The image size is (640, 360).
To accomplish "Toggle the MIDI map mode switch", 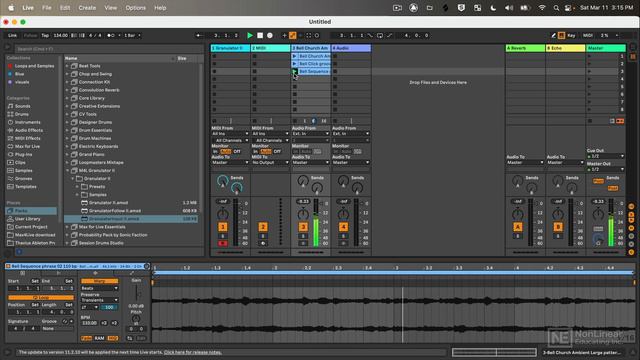I will click(588, 36).
